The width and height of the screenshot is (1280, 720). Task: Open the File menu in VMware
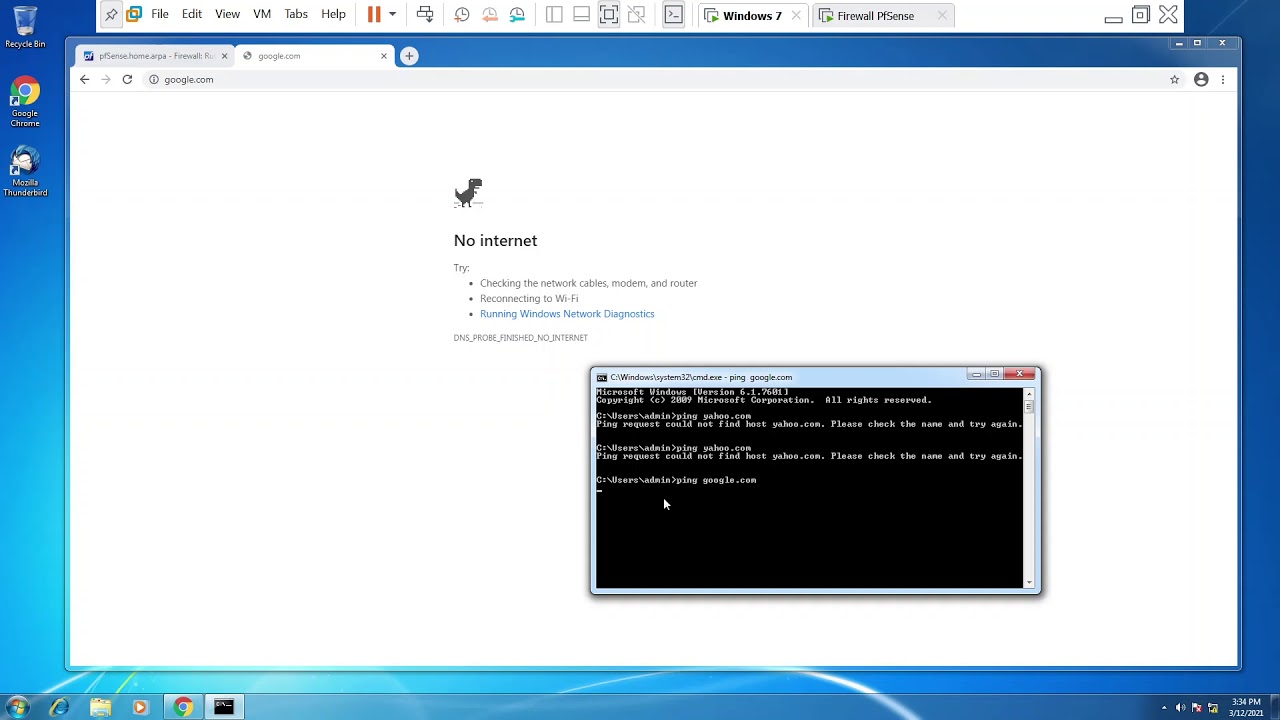[x=160, y=15]
